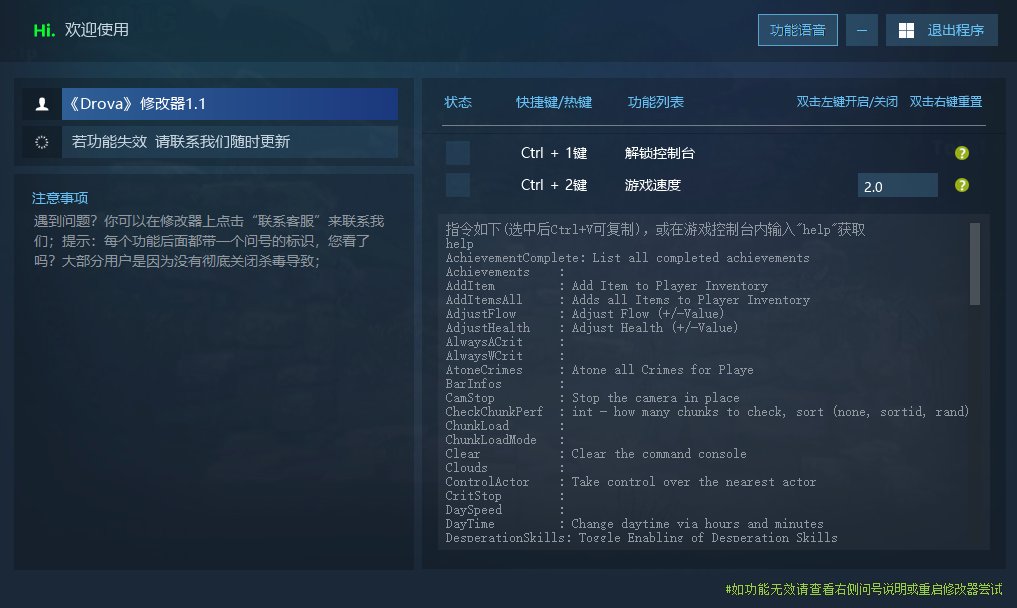This screenshot has height=608, width=1017.
Task: Click the DaySpeed command line
Action: point(505,510)
